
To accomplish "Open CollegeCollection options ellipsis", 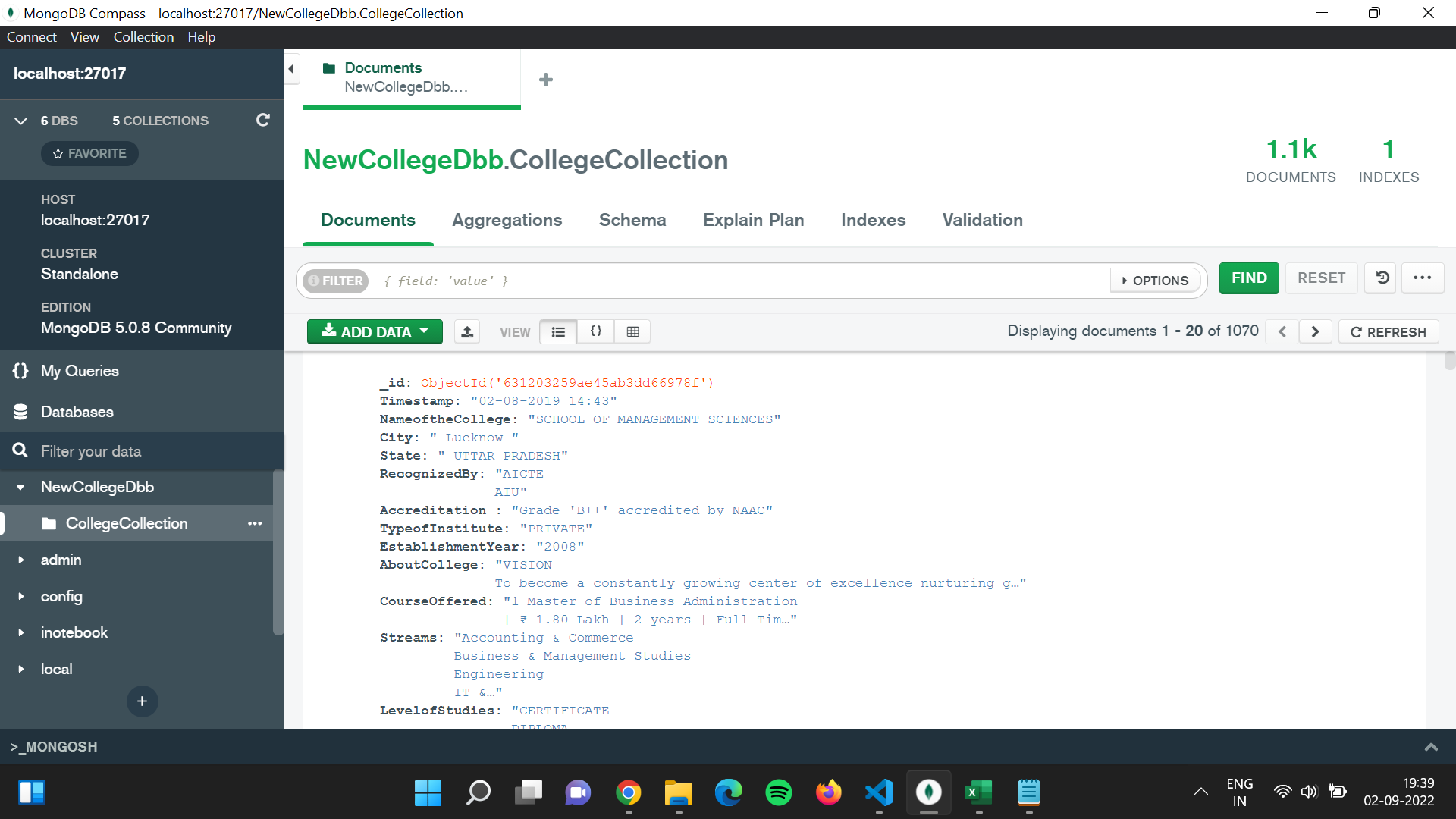I will (x=255, y=523).
